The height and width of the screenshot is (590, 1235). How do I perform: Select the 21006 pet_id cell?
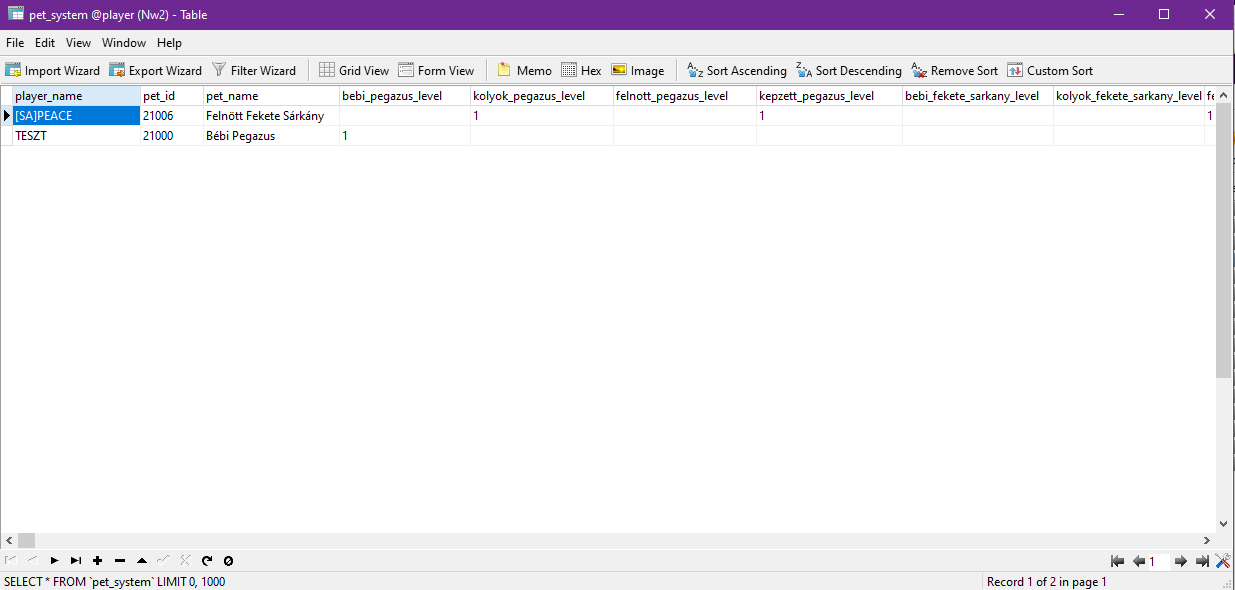pos(172,116)
